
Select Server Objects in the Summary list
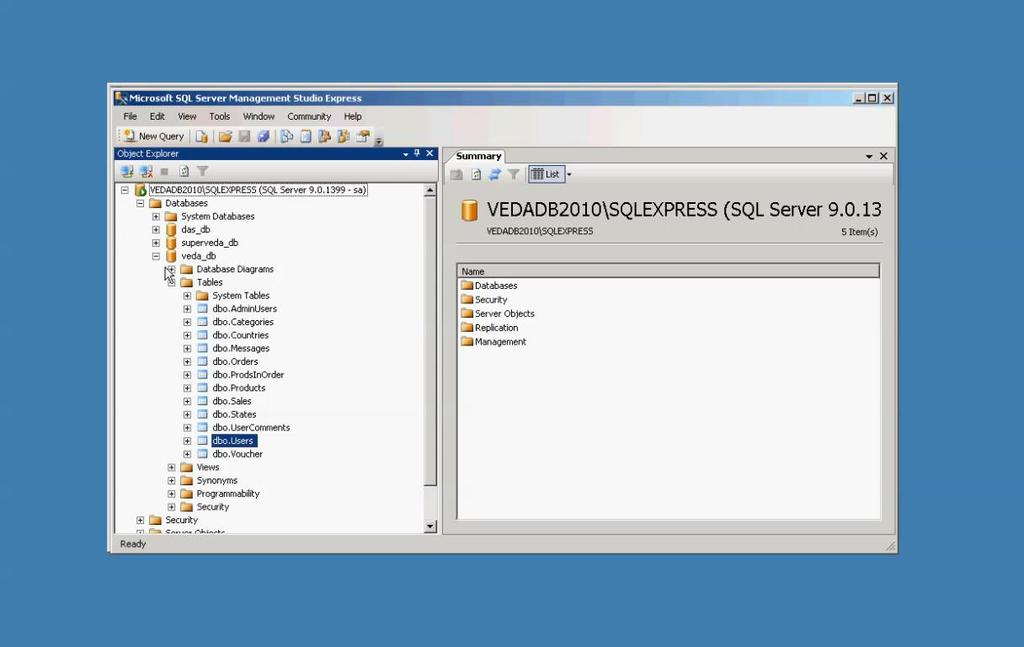point(505,314)
